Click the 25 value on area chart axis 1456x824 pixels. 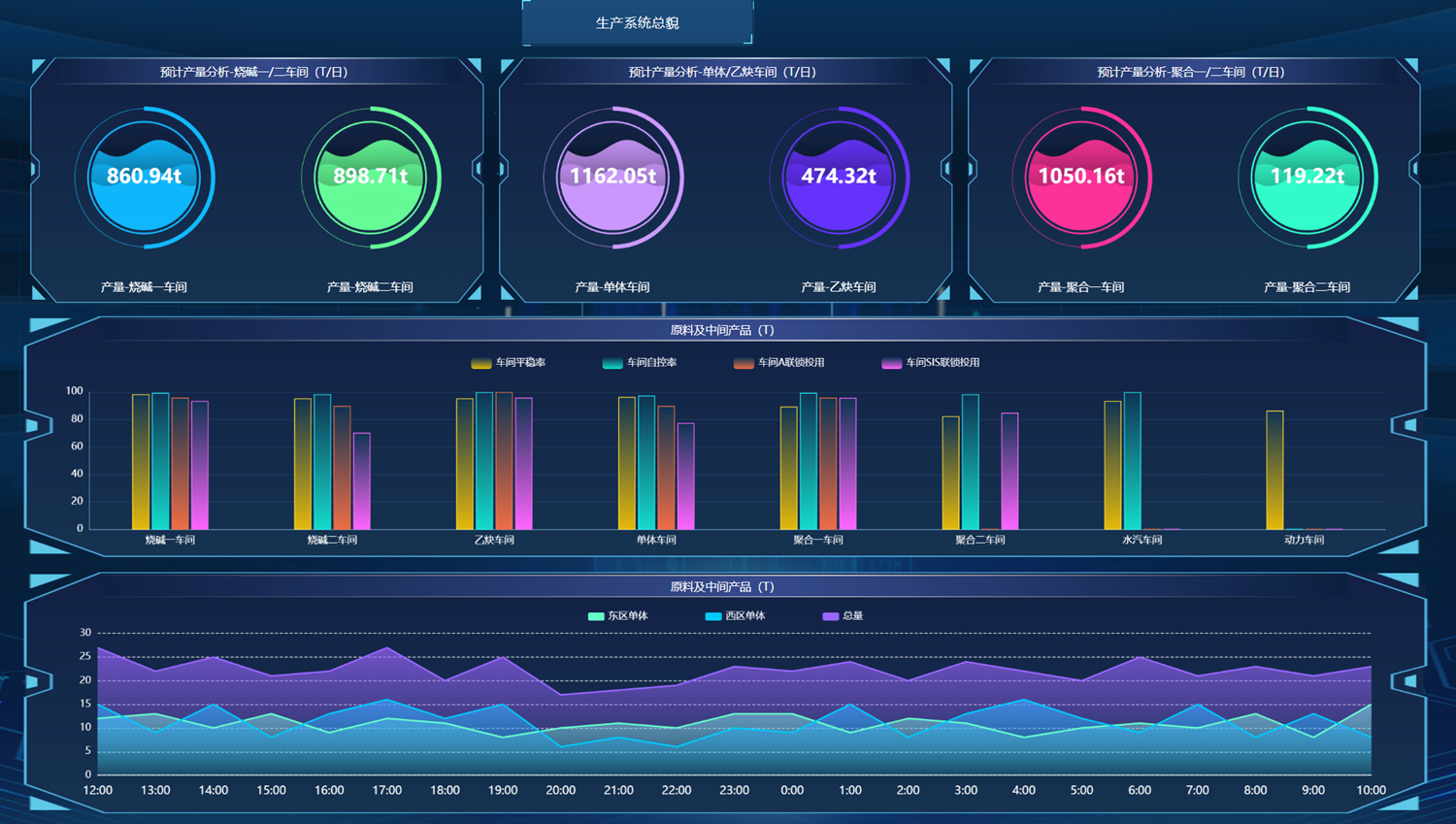tap(85, 656)
